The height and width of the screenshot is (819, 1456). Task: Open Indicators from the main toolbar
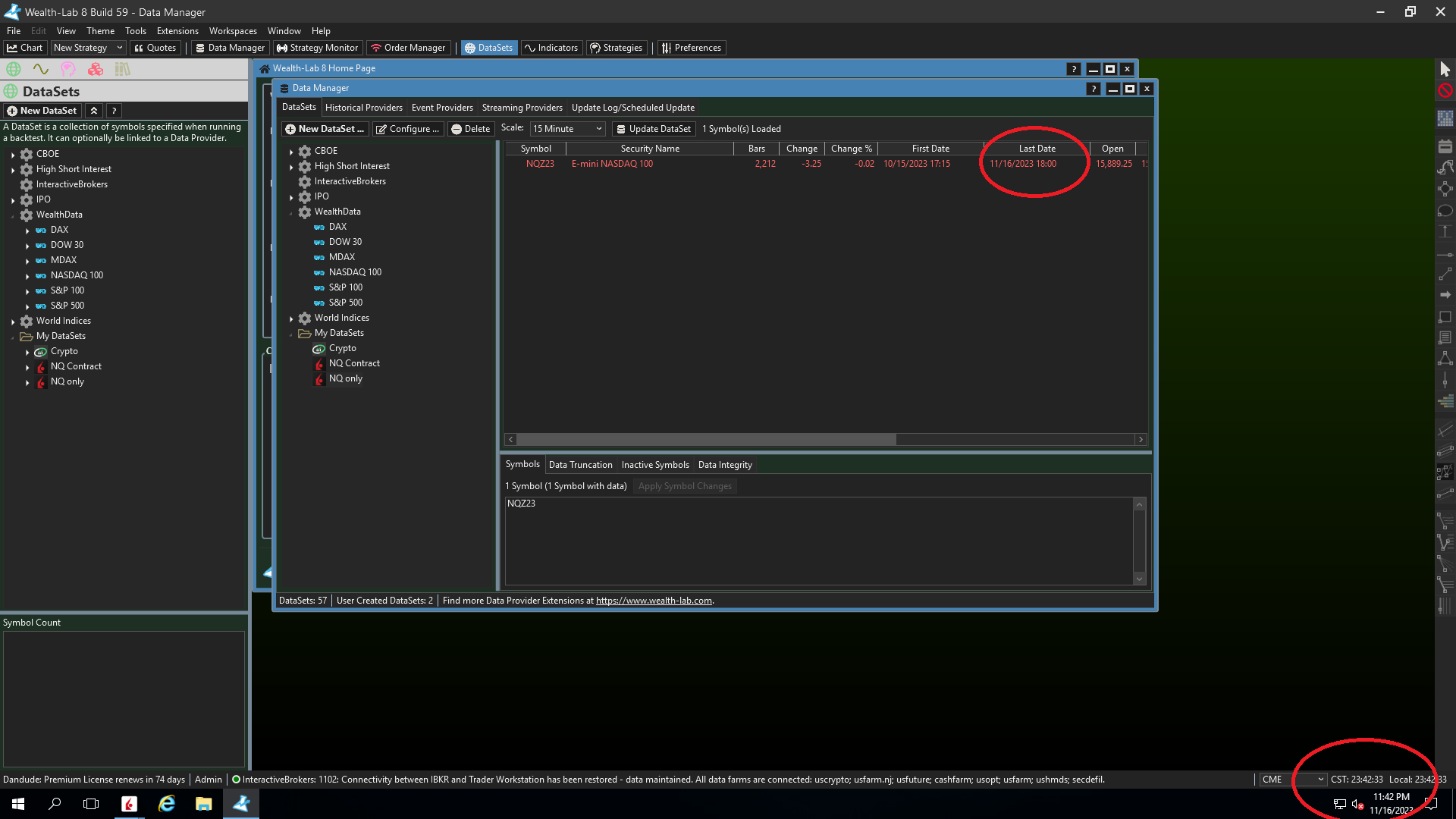coord(551,48)
